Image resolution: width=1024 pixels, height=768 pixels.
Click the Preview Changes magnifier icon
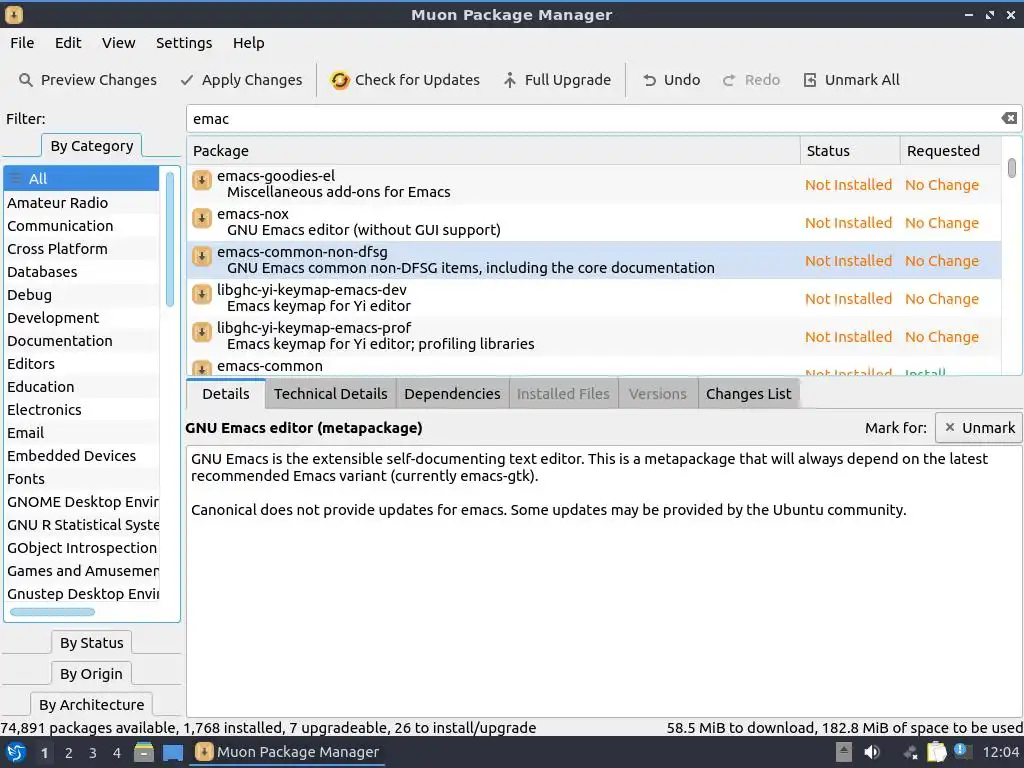(x=25, y=80)
